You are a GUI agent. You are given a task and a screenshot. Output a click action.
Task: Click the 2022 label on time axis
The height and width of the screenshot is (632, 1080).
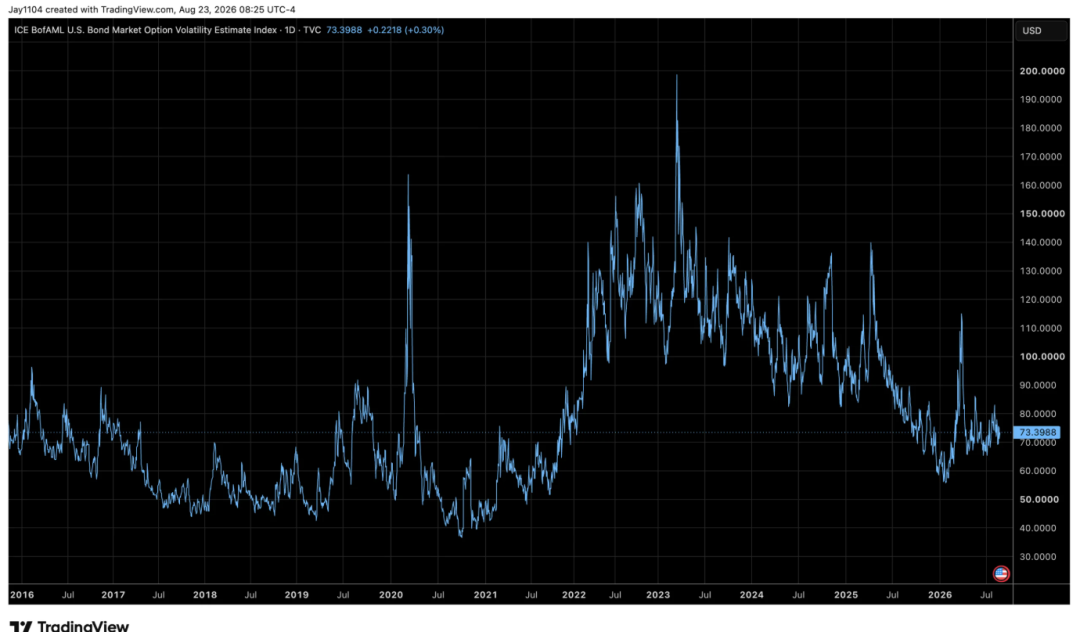574,595
